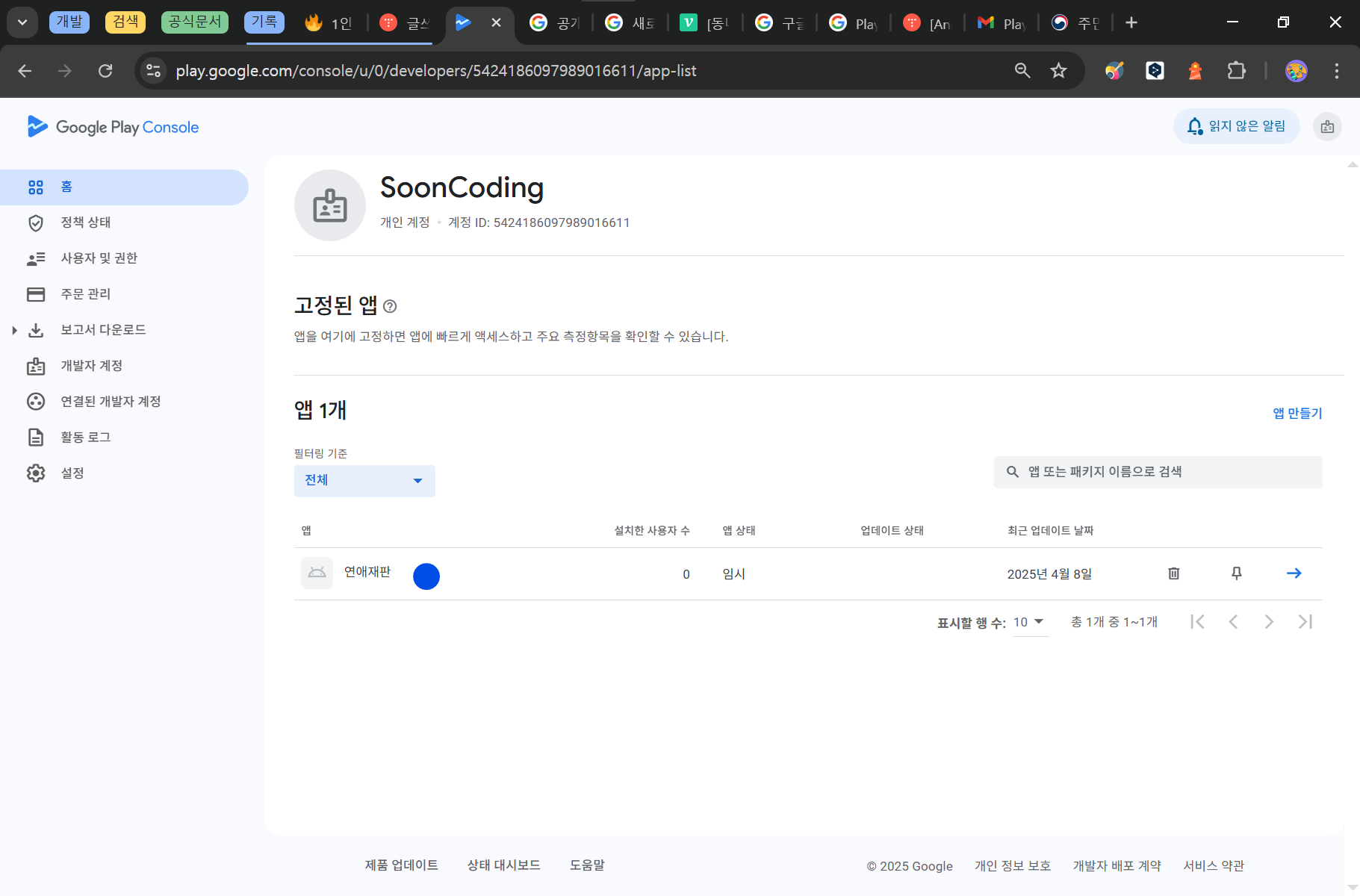Viewport: 1360px width, 896px height.
Task: Select the 검색 tab group
Action: [125, 22]
